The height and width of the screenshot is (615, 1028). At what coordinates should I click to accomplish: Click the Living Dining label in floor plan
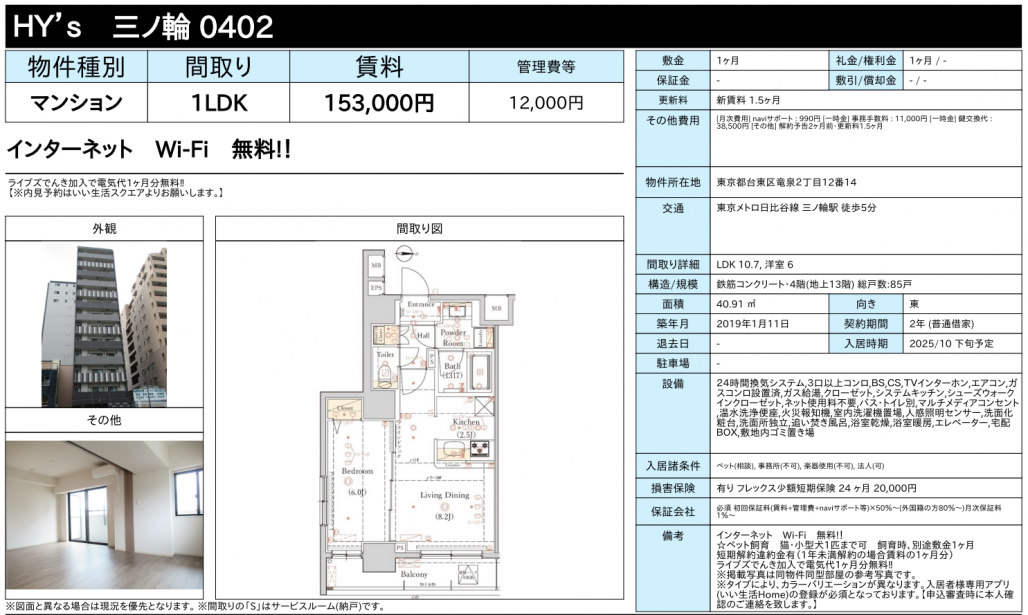pos(444,494)
